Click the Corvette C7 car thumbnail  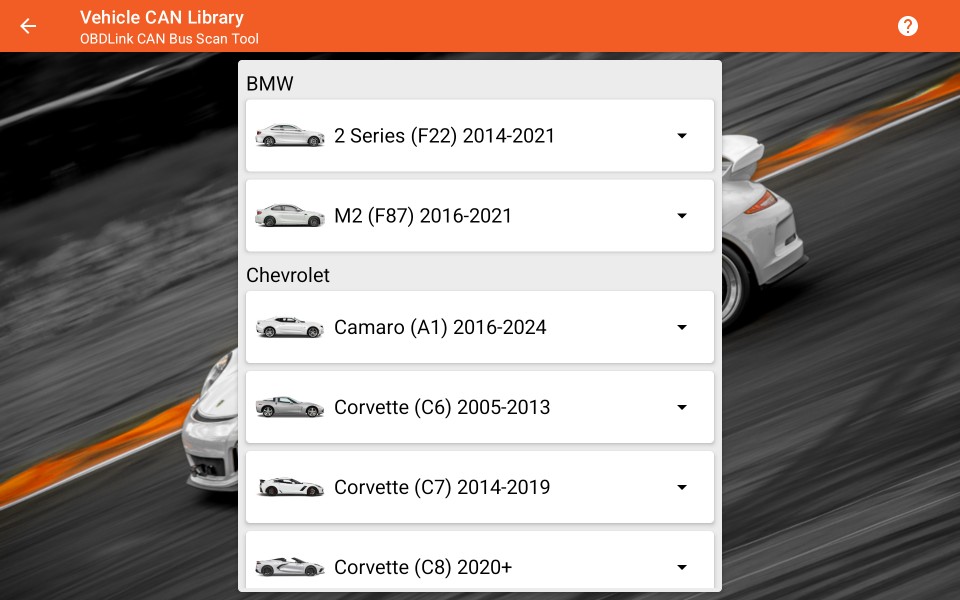coord(290,487)
